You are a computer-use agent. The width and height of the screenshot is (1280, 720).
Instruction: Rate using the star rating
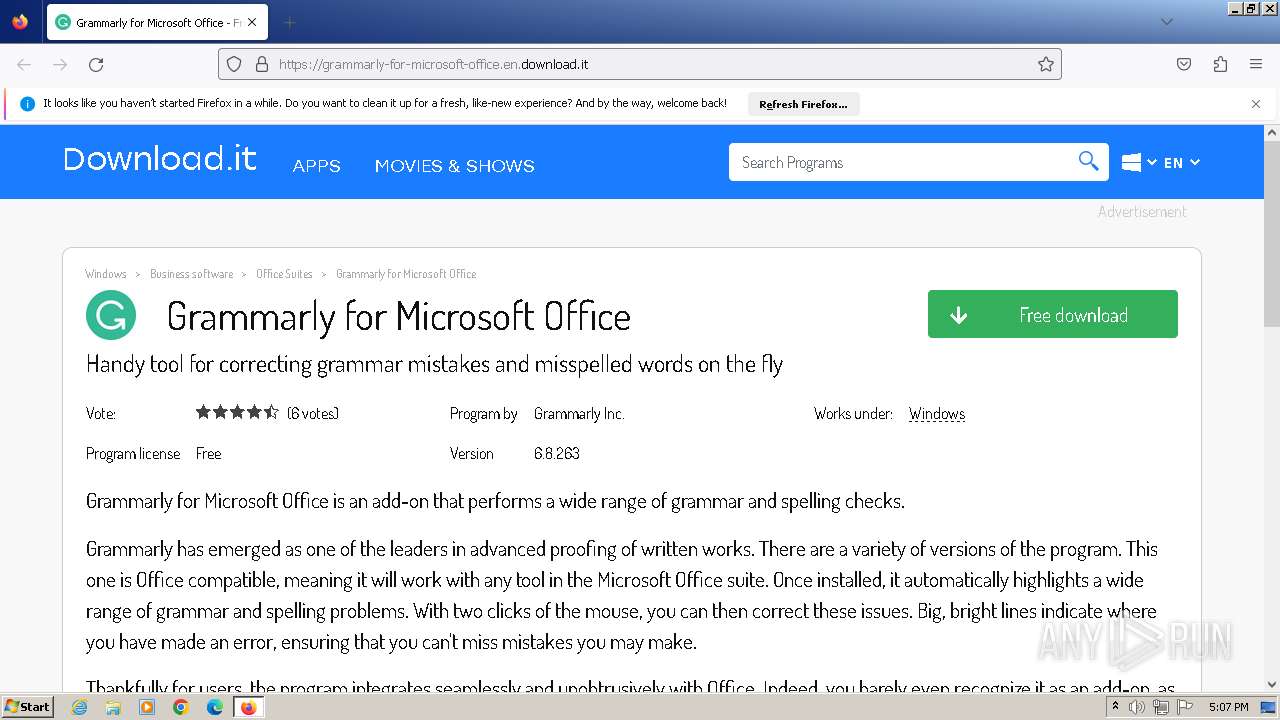pyautogui.click(x=237, y=412)
